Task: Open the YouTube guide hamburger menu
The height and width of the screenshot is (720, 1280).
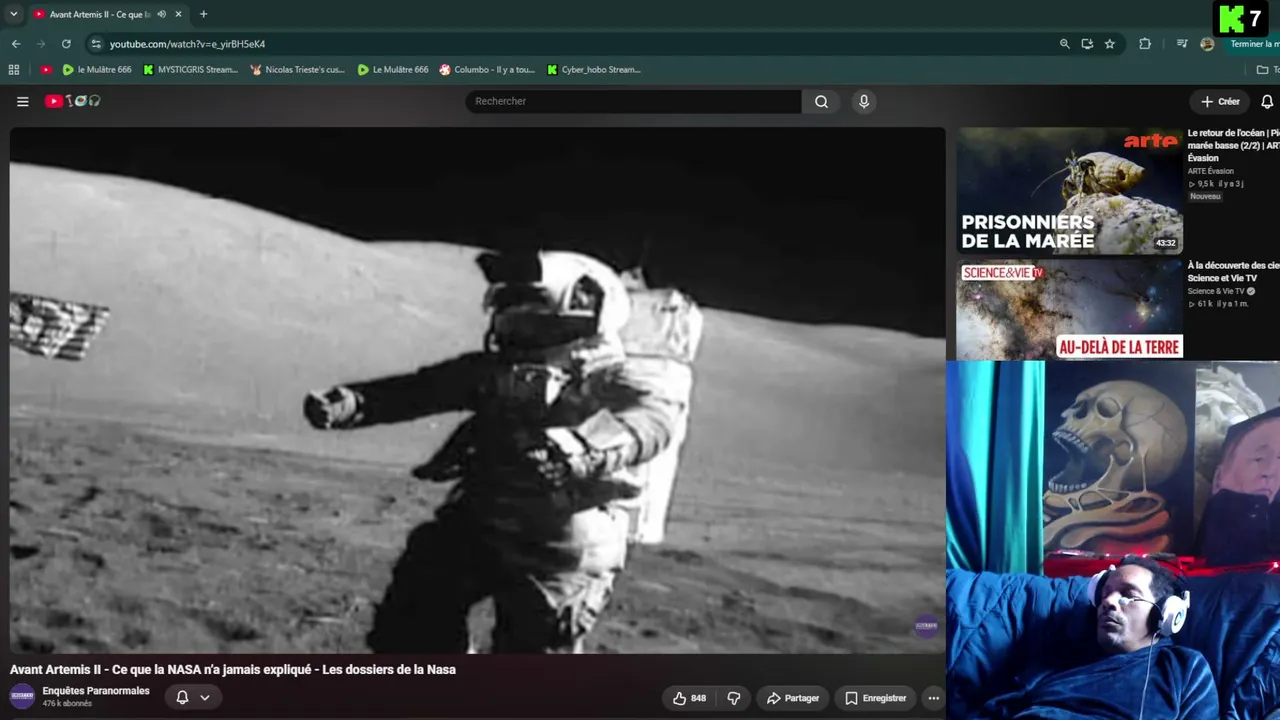Action: [x=22, y=101]
